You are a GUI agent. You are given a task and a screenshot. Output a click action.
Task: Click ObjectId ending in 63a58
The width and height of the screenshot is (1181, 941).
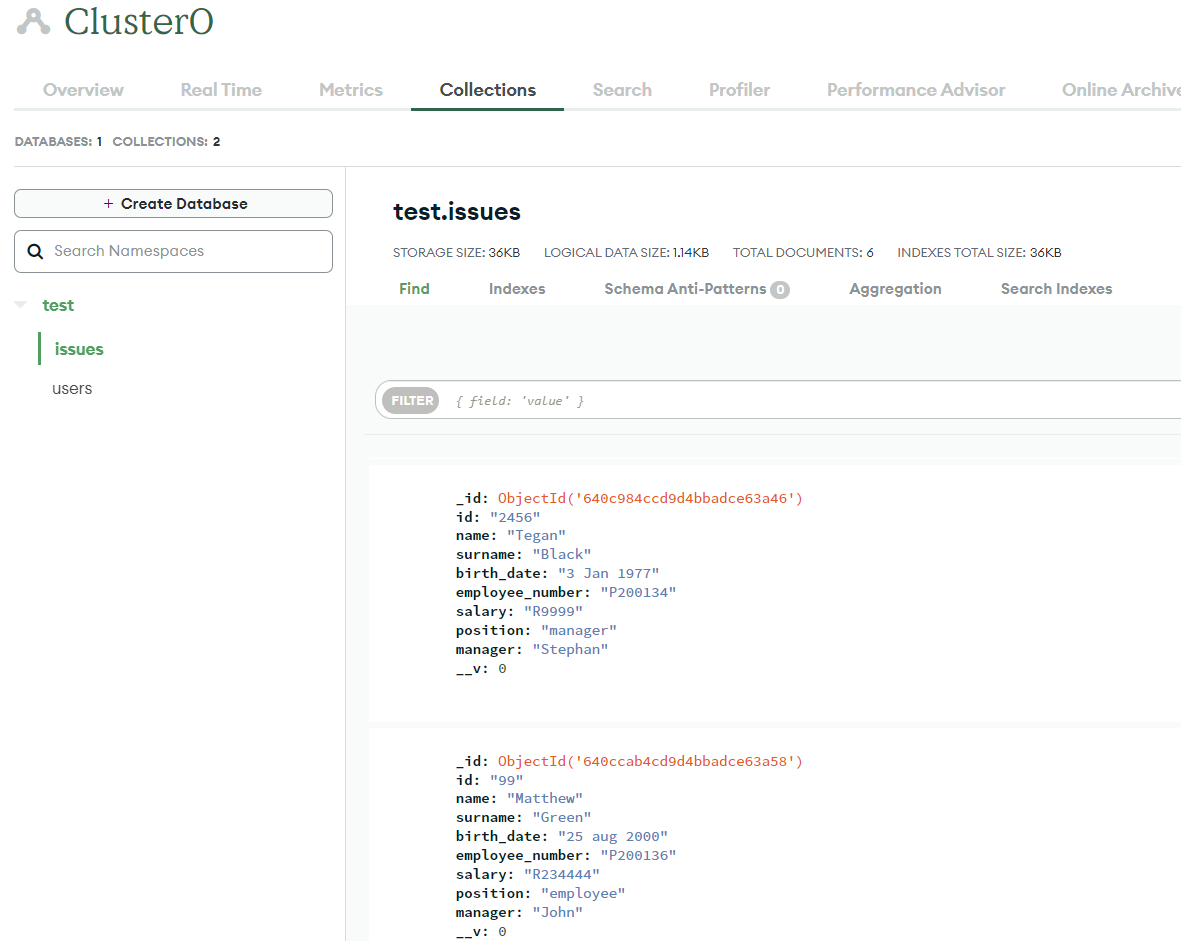click(x=650, y=761)
